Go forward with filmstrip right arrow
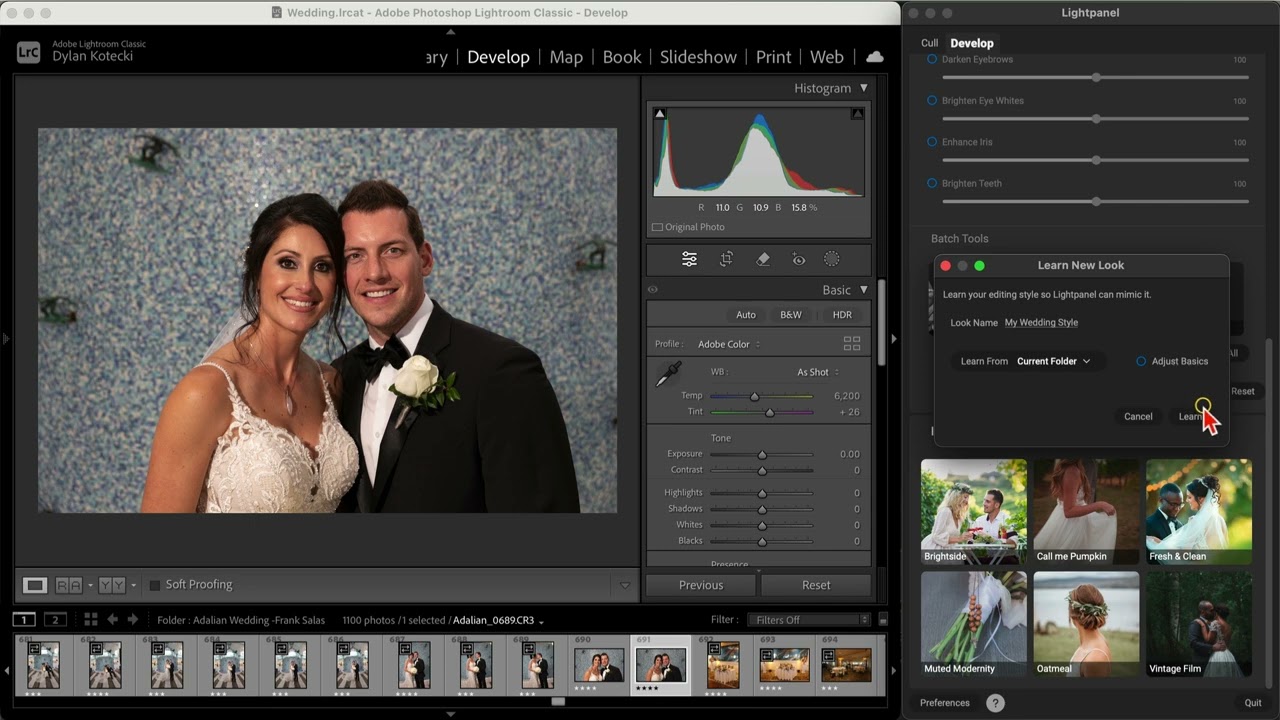 coord(133,620)
